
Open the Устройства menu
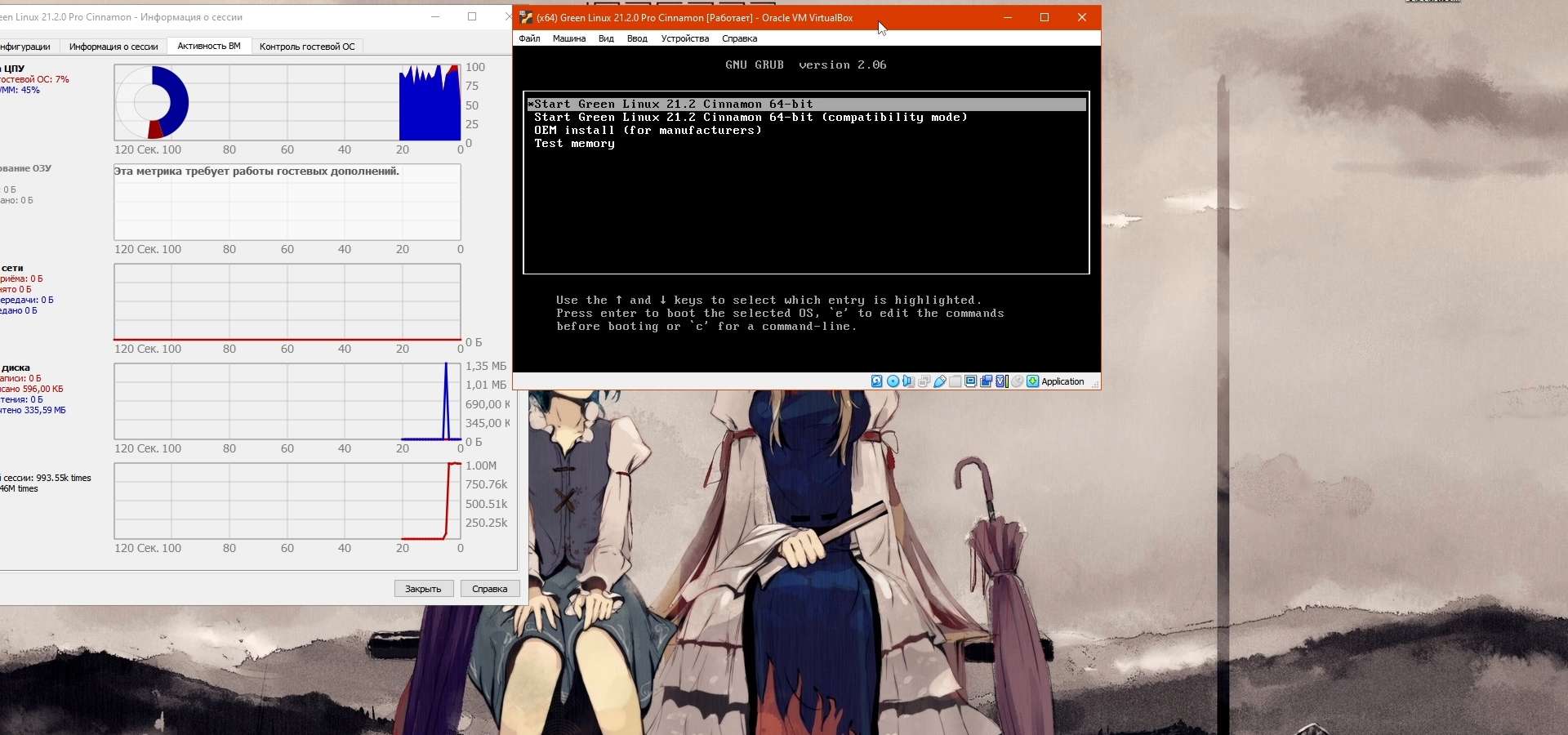pyautogui.click(x=685, y=38)
